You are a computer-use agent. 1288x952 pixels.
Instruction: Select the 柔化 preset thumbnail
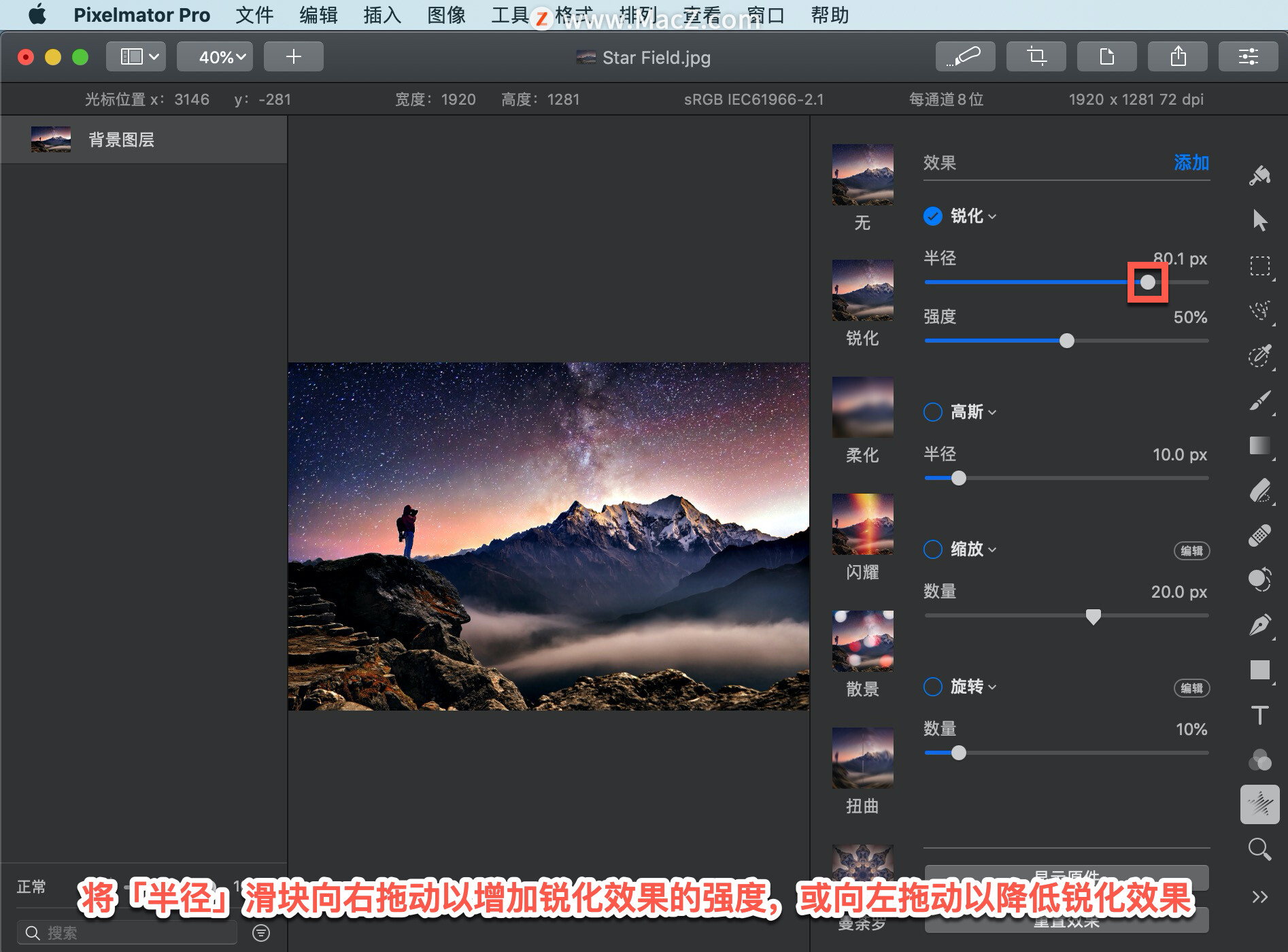862,407
